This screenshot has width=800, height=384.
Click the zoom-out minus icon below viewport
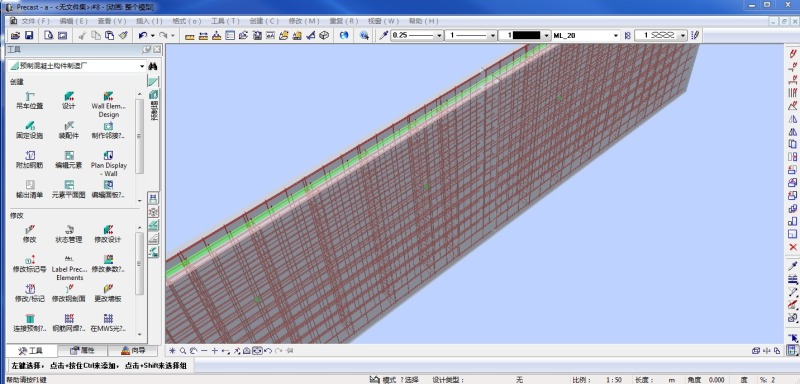click(x=204, y=351)
